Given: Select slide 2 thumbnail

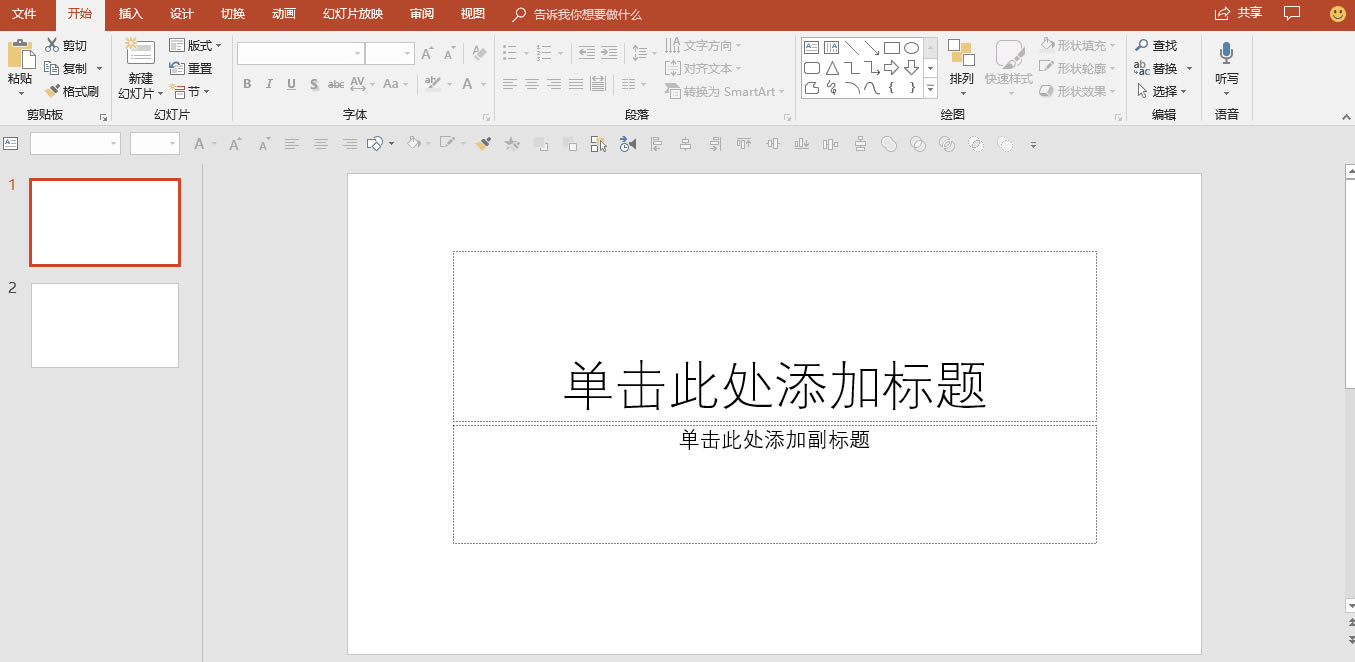Looking at the screenshot, I should 104,325.
